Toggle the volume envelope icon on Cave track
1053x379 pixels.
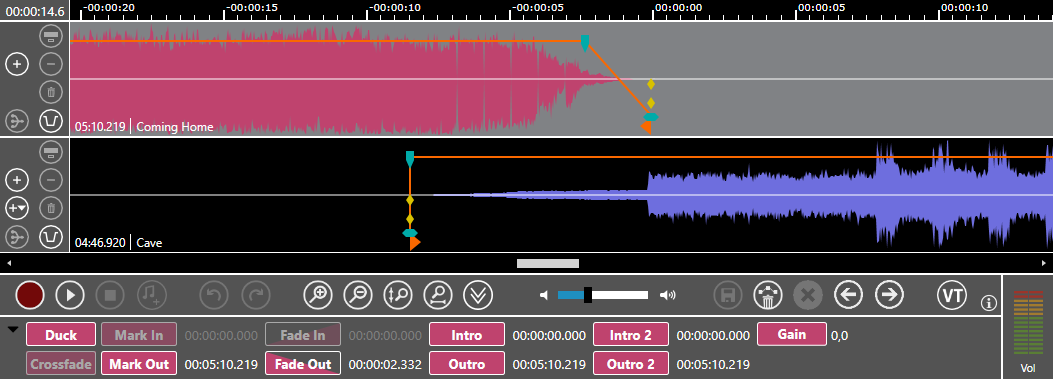click(51, 237)
